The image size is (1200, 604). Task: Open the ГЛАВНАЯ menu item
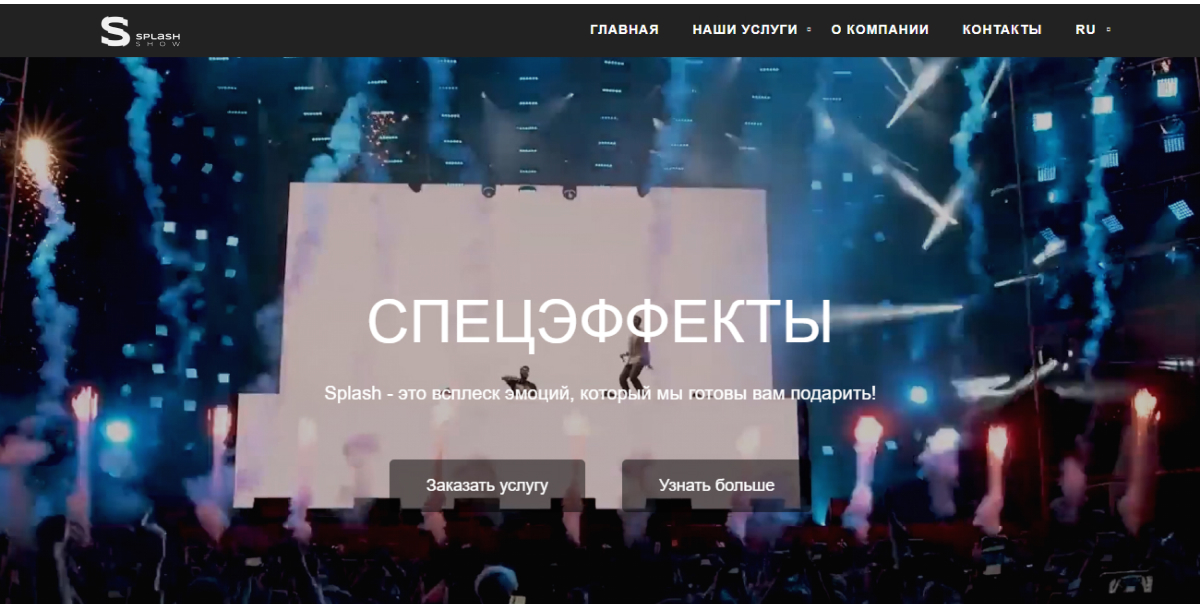point(624,30)
